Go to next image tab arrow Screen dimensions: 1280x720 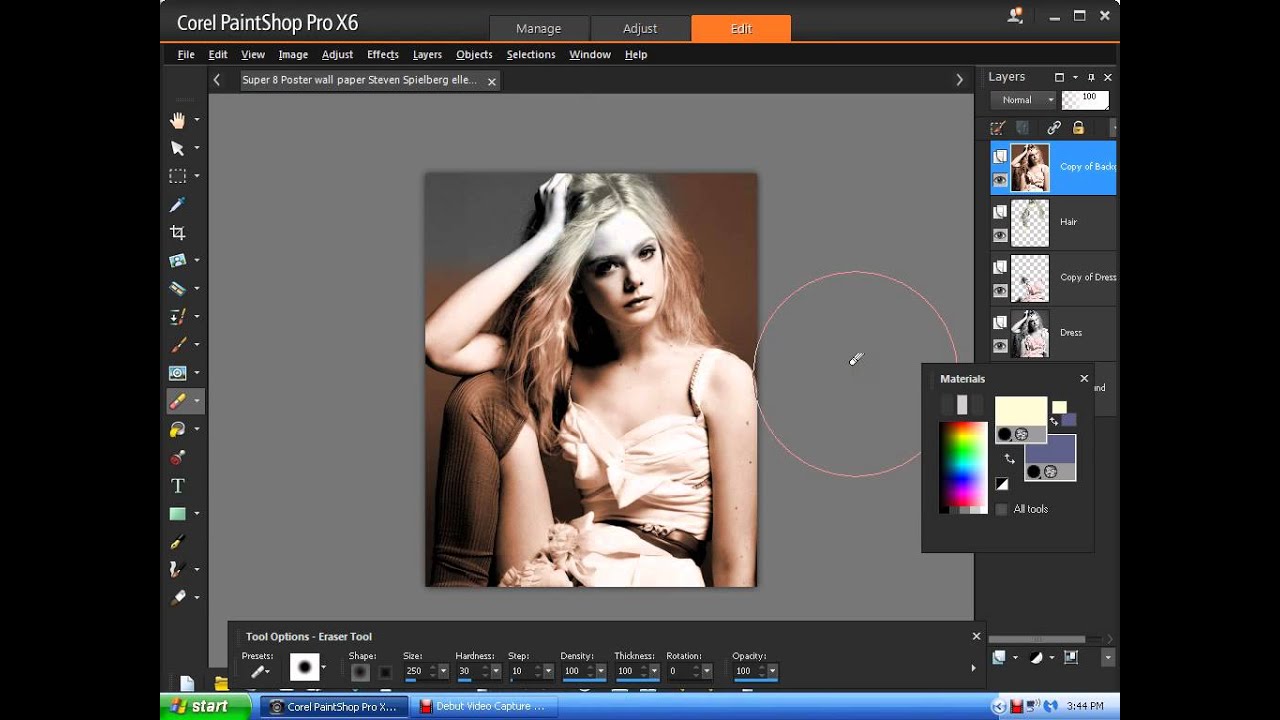pyautogui.click(x=960, y=80)
